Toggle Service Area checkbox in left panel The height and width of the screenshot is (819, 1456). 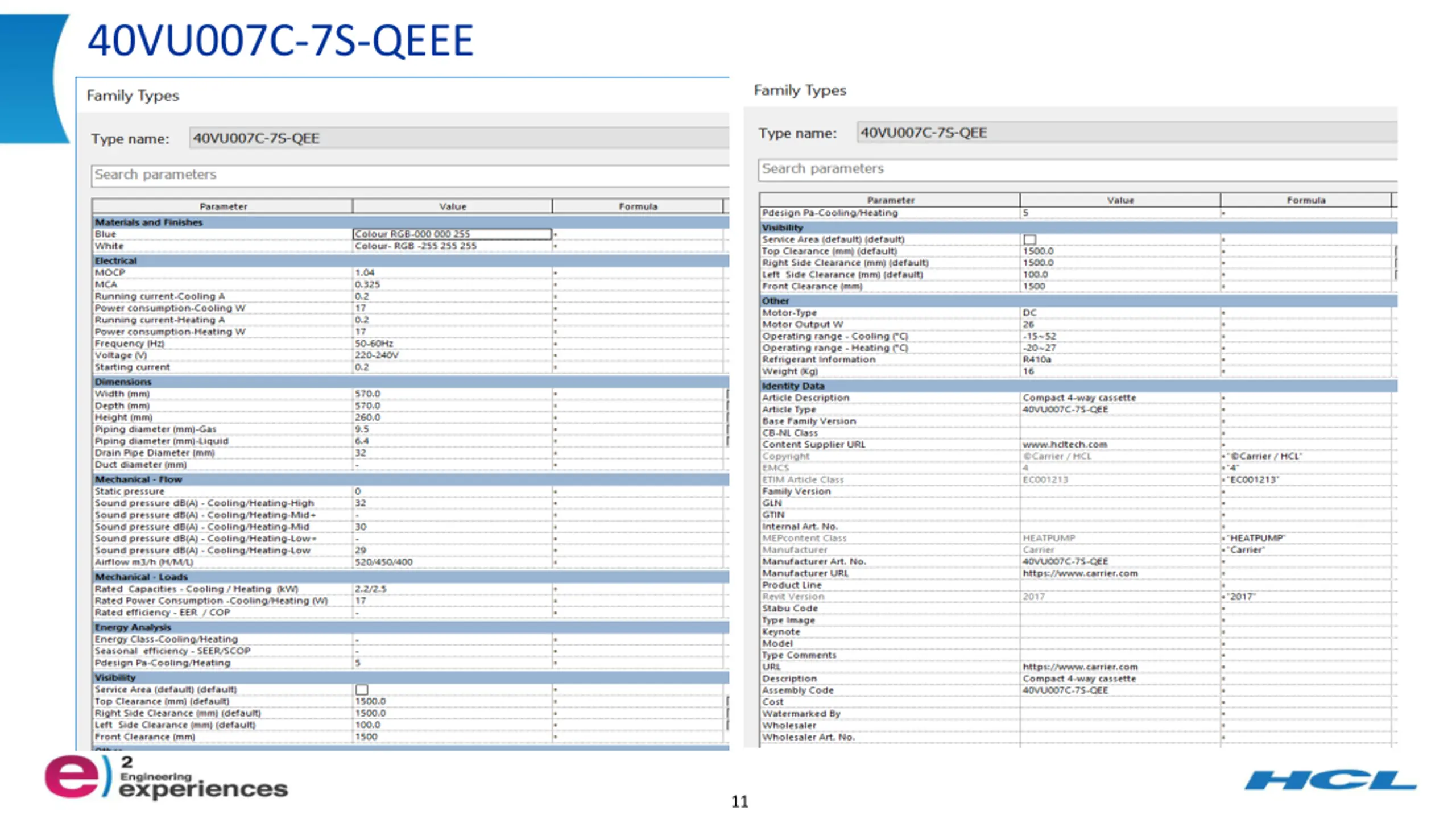tap(362, 689)
